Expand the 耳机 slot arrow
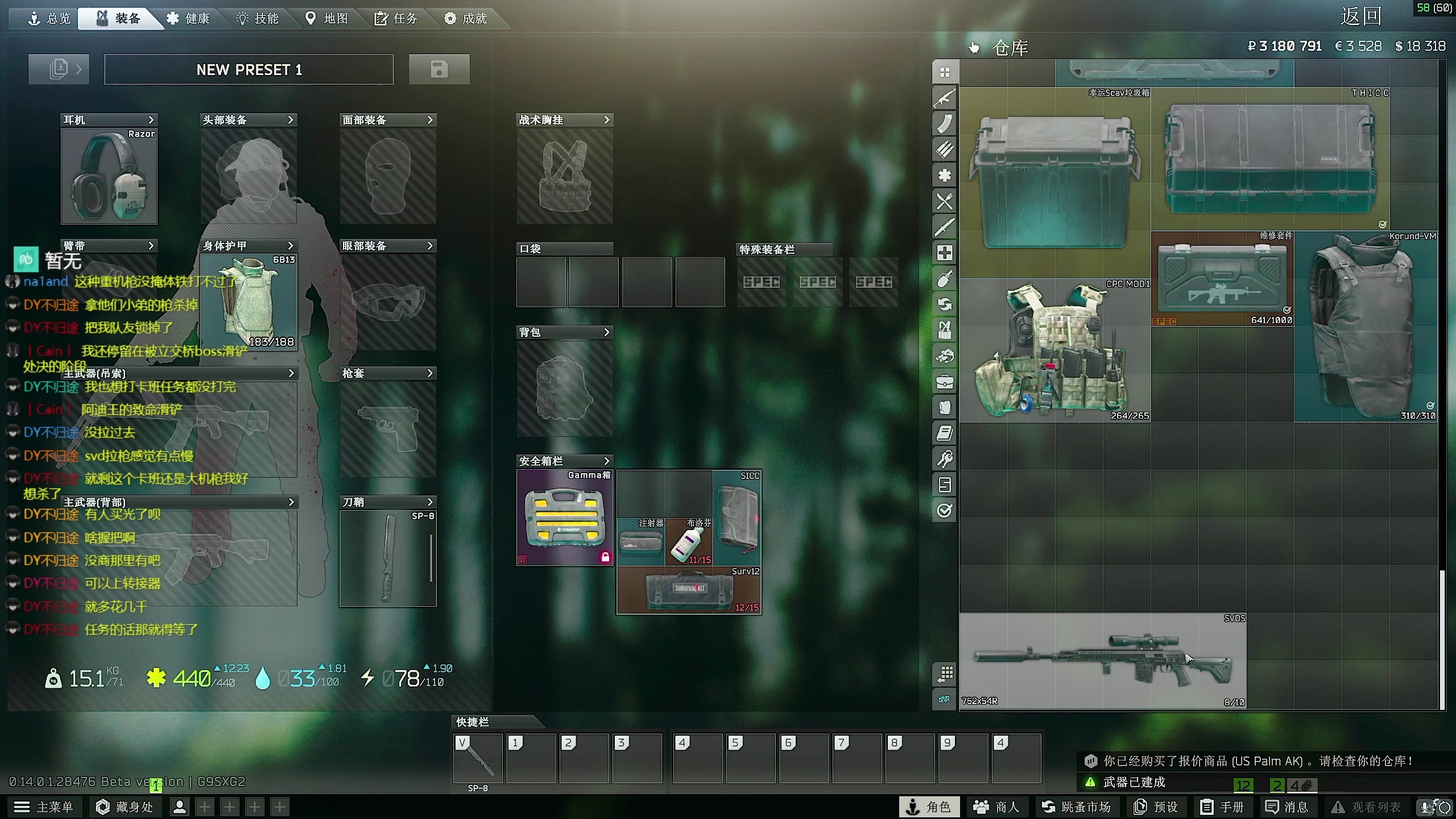Screen dimensions: 1456x819 [x=151, y=120]
